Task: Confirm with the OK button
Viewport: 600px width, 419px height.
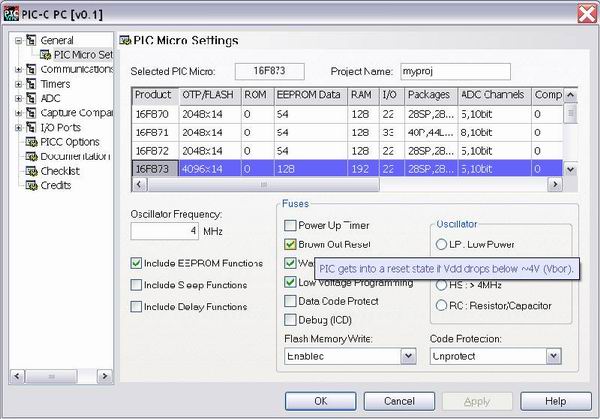Action: (321, 401)
